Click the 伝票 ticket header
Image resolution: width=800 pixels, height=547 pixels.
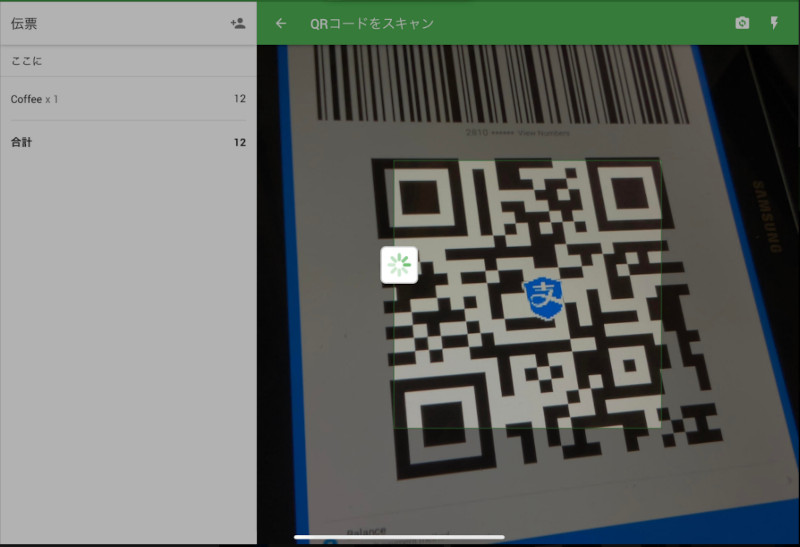[x=24, y=23]
